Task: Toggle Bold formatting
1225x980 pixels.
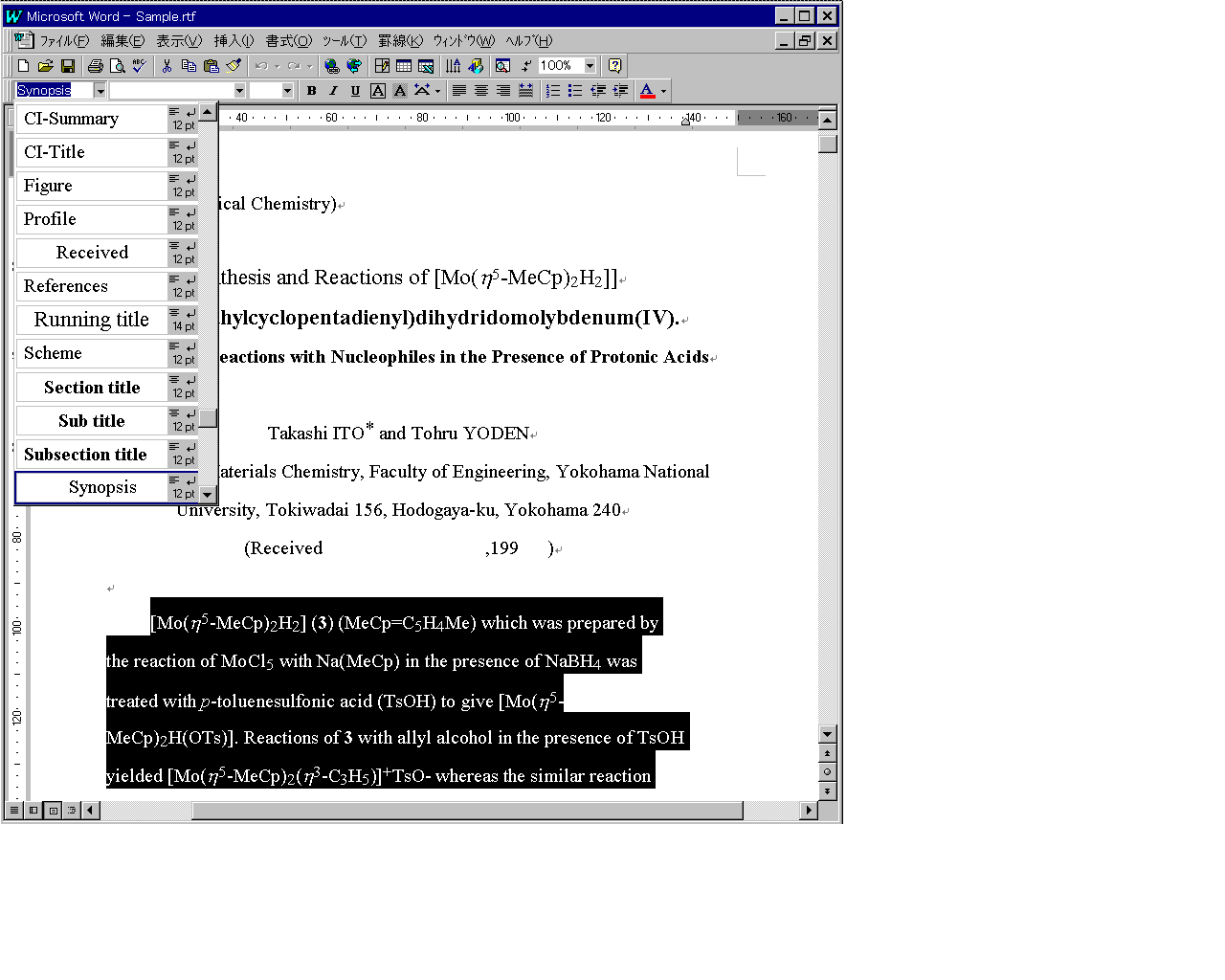Action: (x=311, y=91)
